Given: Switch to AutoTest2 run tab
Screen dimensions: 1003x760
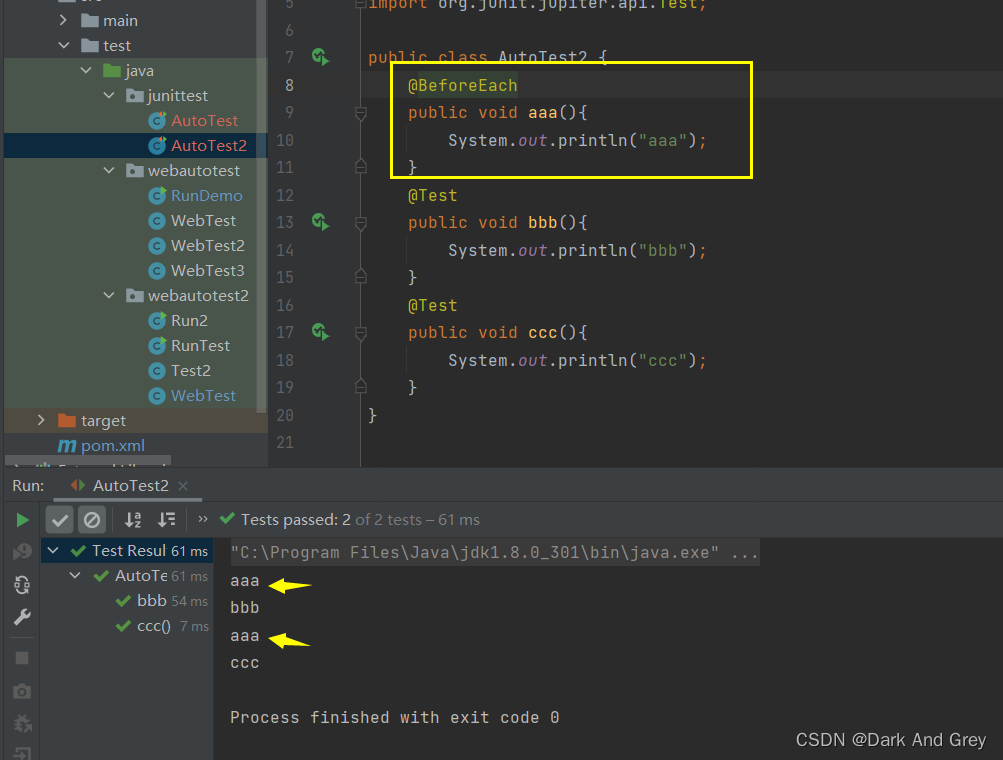Looking at the screenshot, I should tap(130, 485).
